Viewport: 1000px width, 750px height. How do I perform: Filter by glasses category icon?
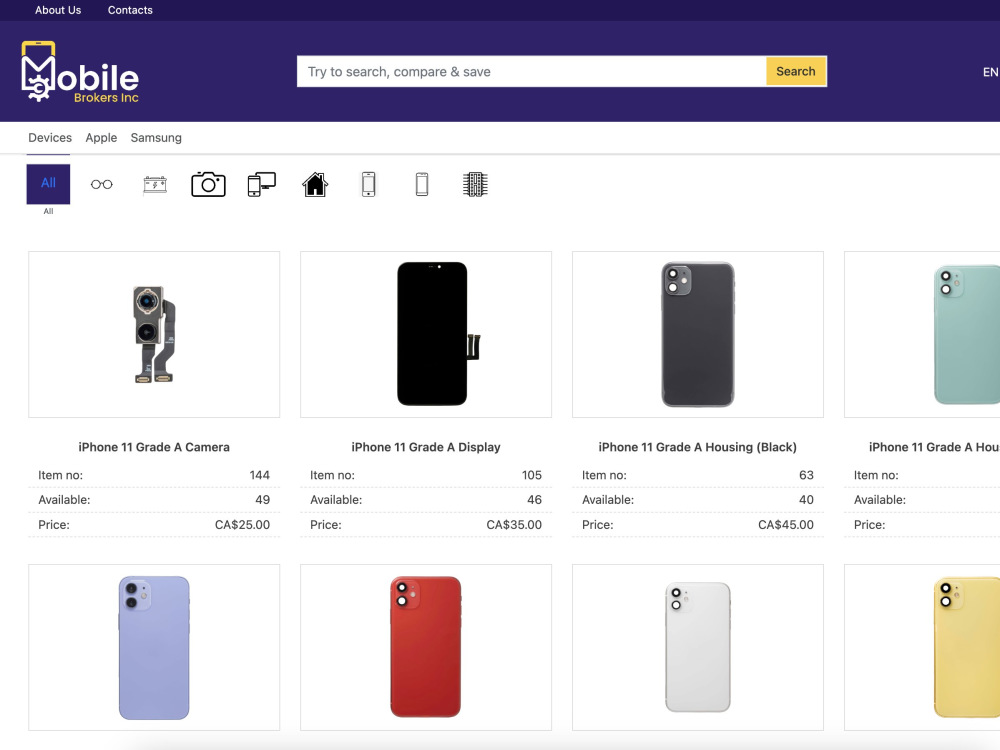pos(101,184)
